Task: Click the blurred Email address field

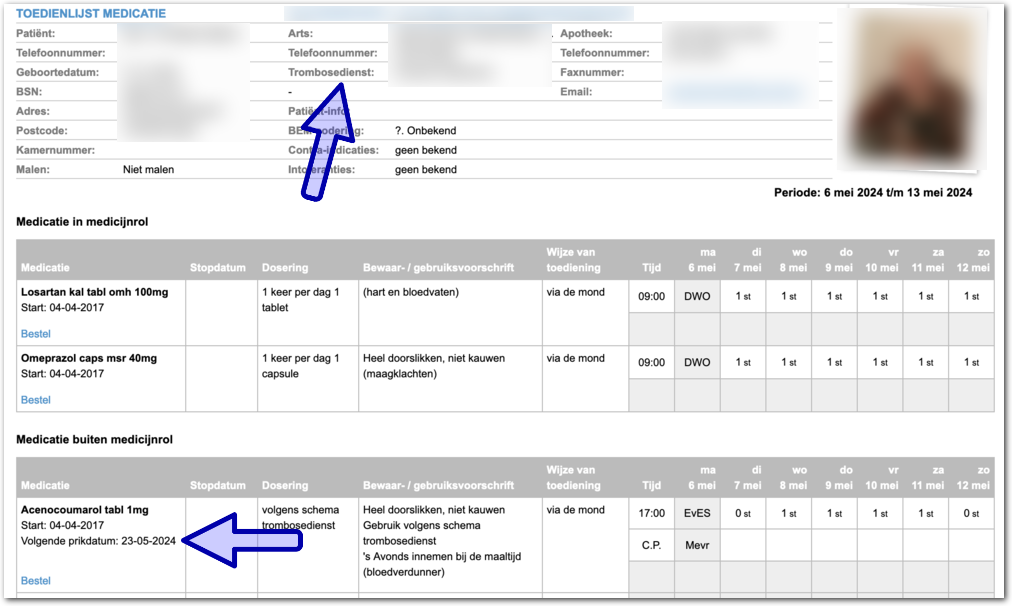Action: 736,93
